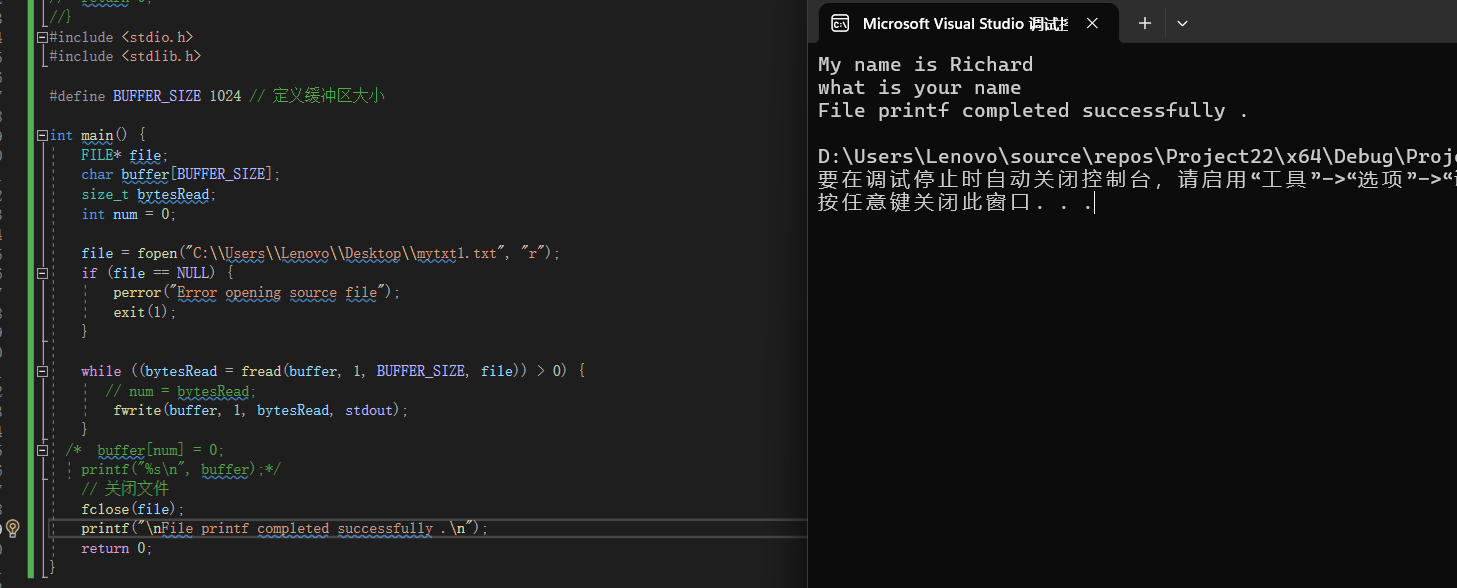The image size is (1457, 588).
Task: Click console line "File printf completed successfully ."
Action: [x=1033, y=111]
